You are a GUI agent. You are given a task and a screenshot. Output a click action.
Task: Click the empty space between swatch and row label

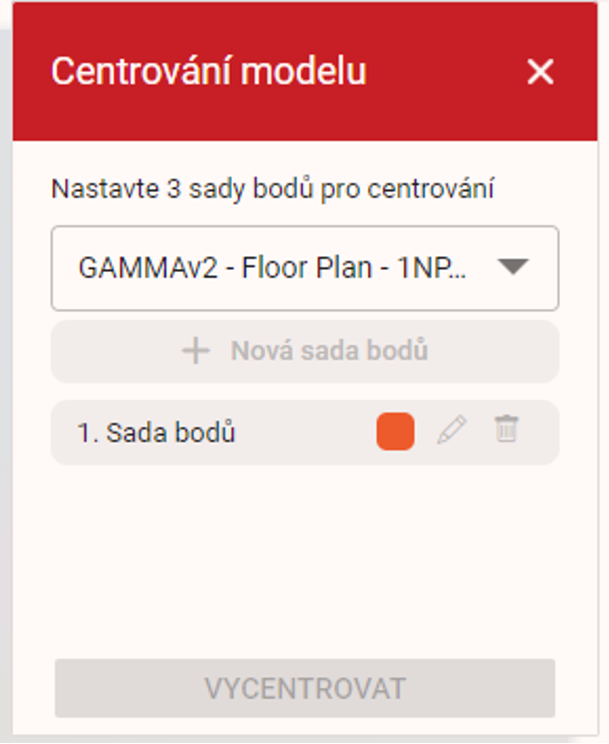pos(305,433)
